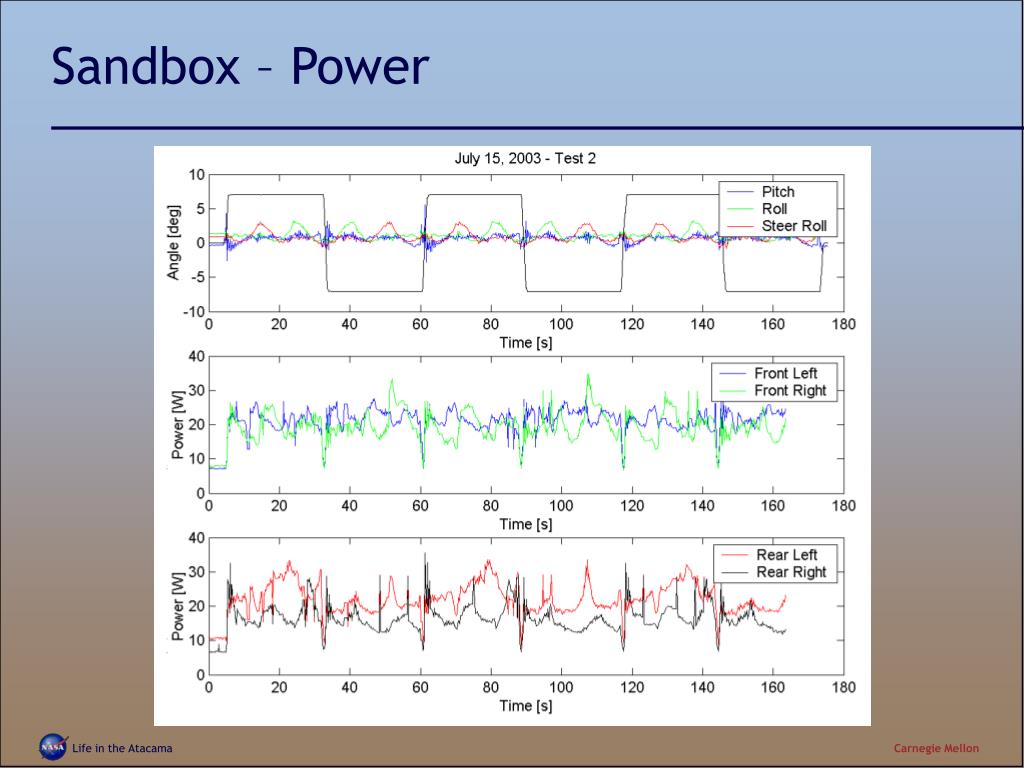This screenshot has width=1024, height=768.
Task: Click the NASA logo icon
Action: pos(53,746)
